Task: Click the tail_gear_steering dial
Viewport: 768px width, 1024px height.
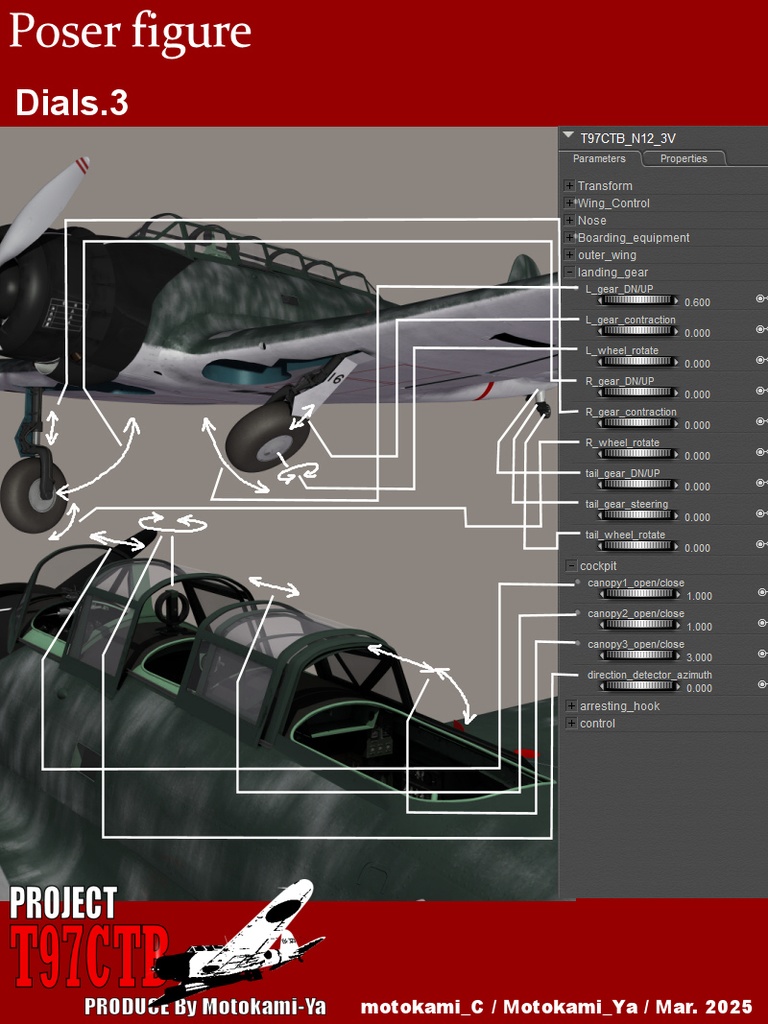Action: 637,515
